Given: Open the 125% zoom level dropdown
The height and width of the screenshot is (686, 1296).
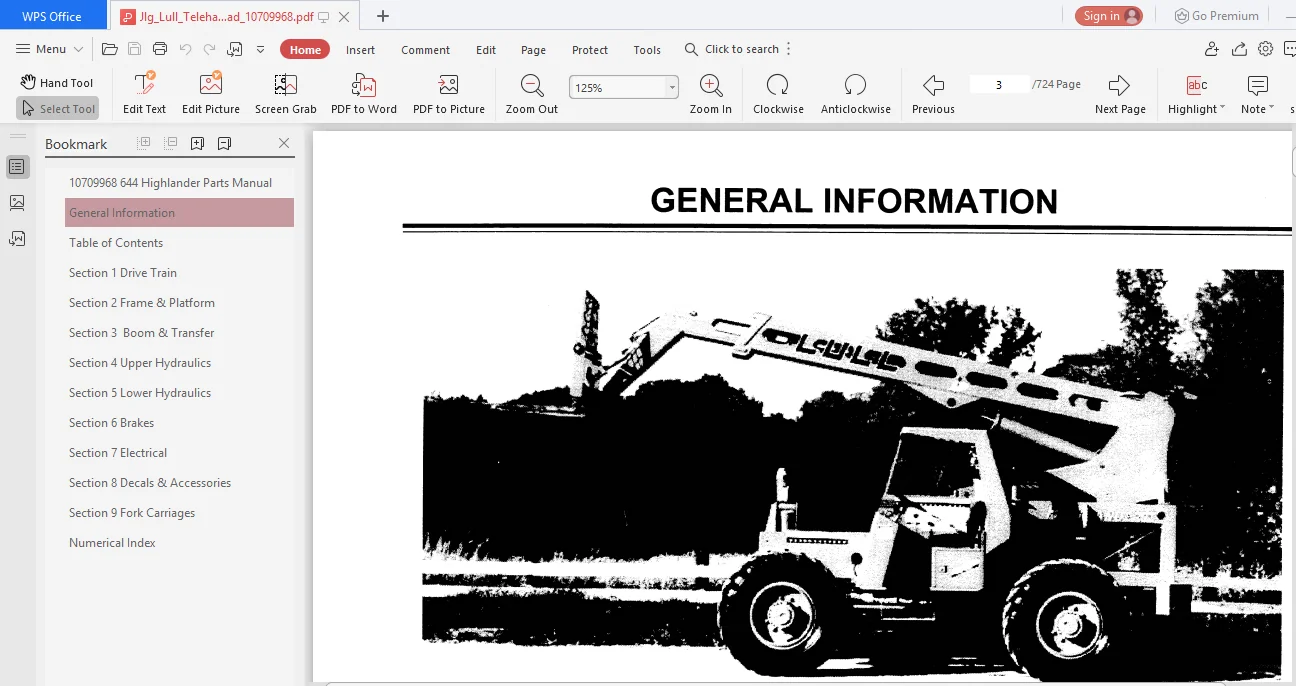Looking at the screenshot, I should [672, 88].
